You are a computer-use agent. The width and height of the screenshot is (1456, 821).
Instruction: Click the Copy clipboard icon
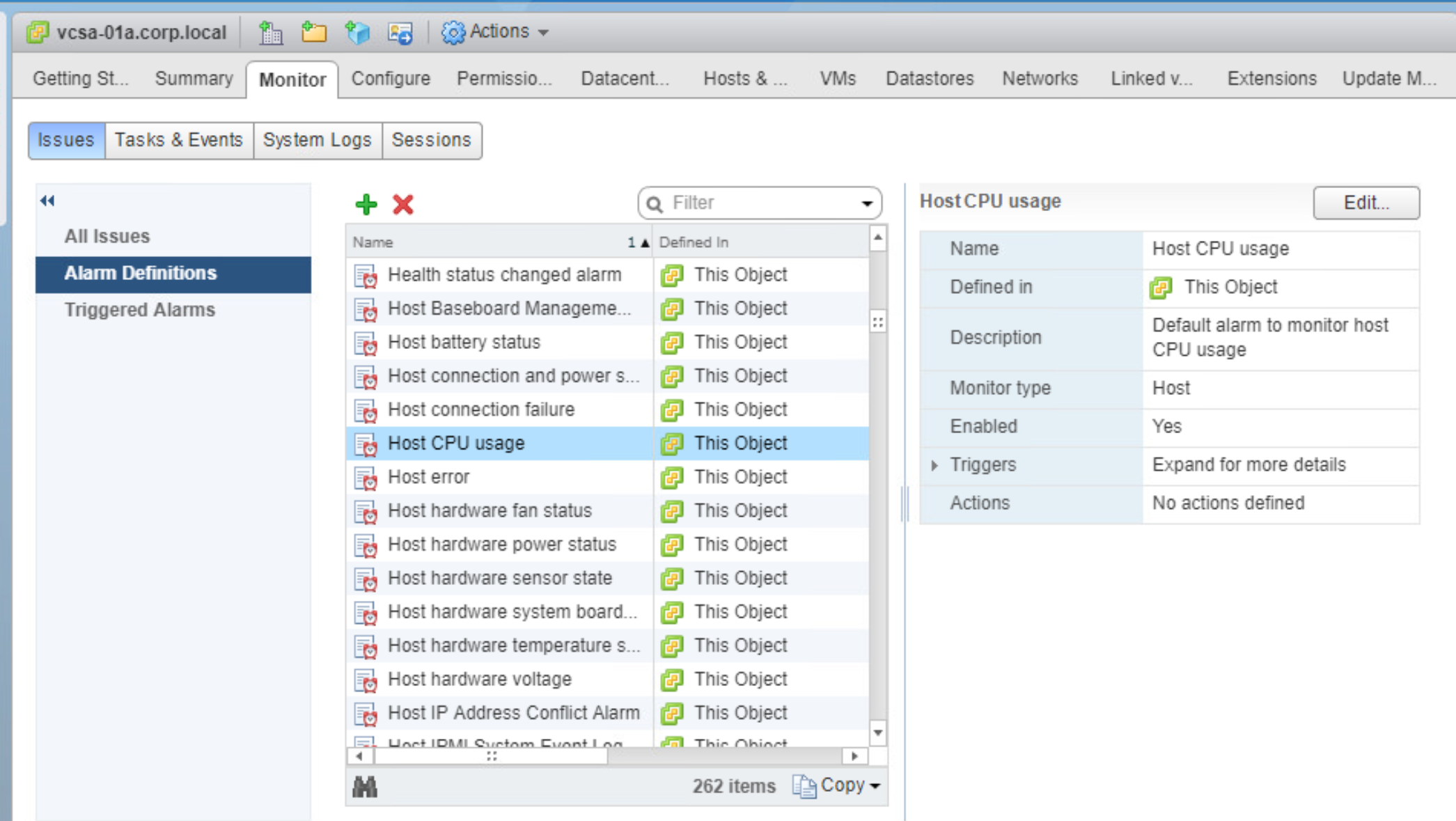(804, 786)
